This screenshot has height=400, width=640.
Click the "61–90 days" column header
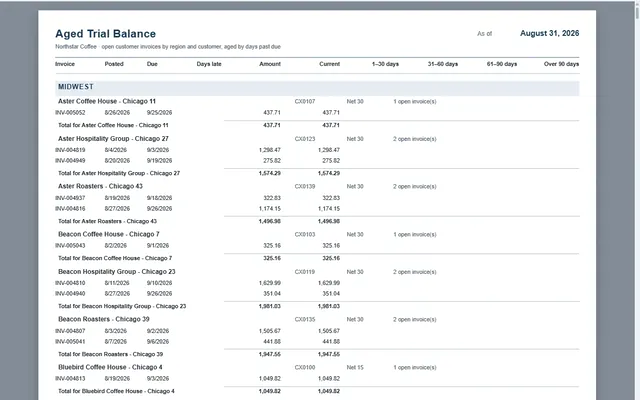(502, 64)
